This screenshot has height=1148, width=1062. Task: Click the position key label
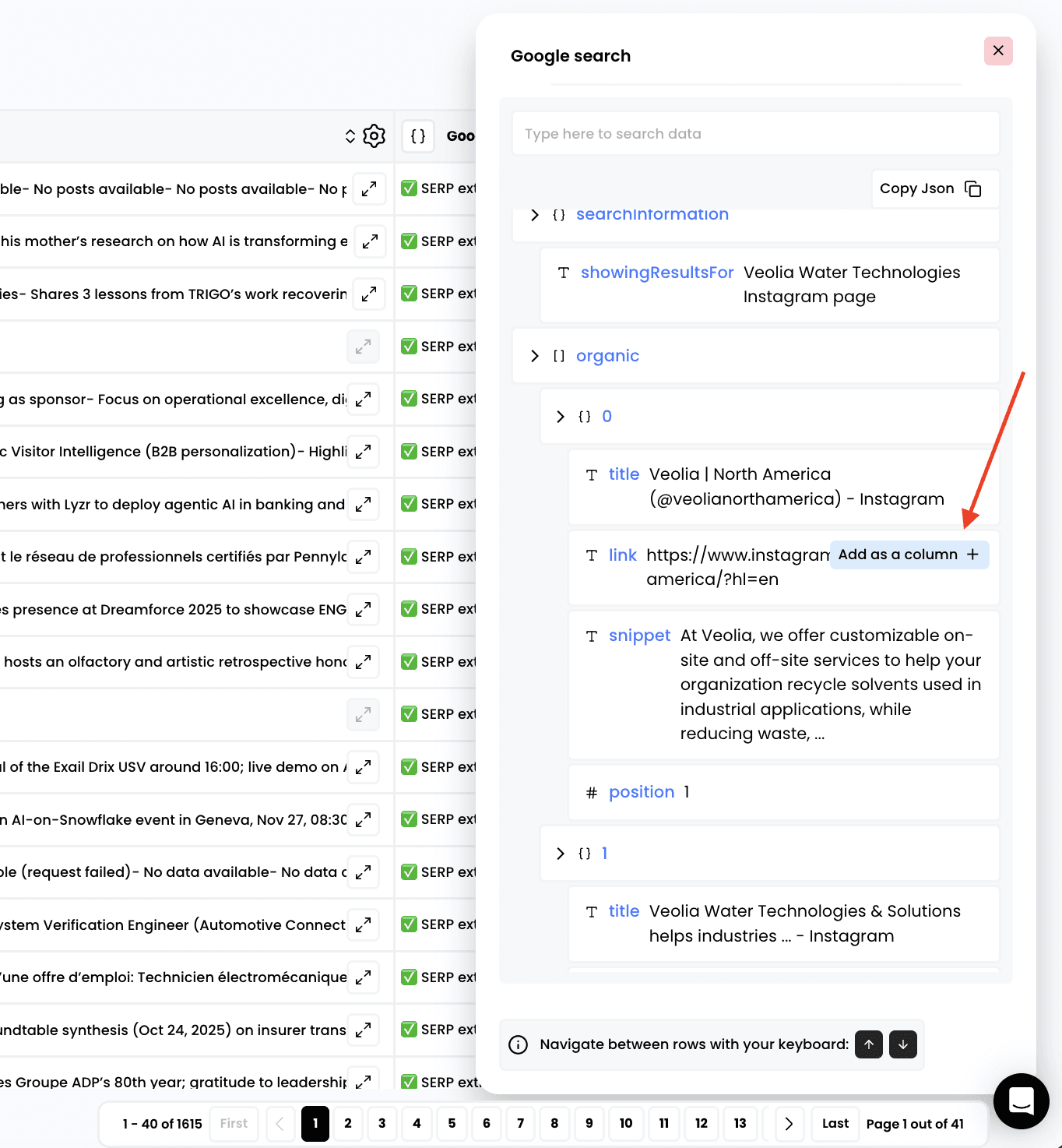[x=642, y=792]
